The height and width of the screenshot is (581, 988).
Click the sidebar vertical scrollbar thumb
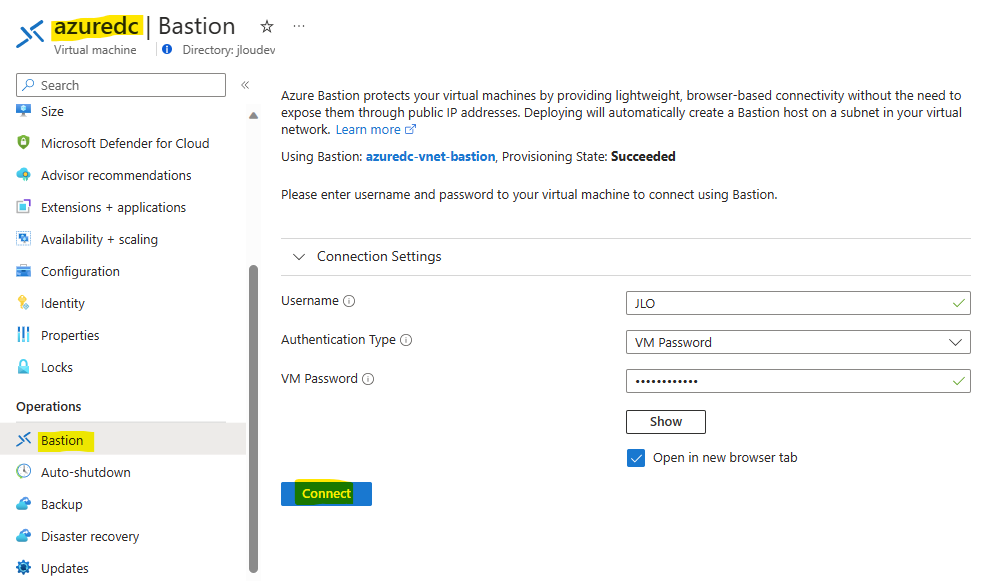coord(253,418)
